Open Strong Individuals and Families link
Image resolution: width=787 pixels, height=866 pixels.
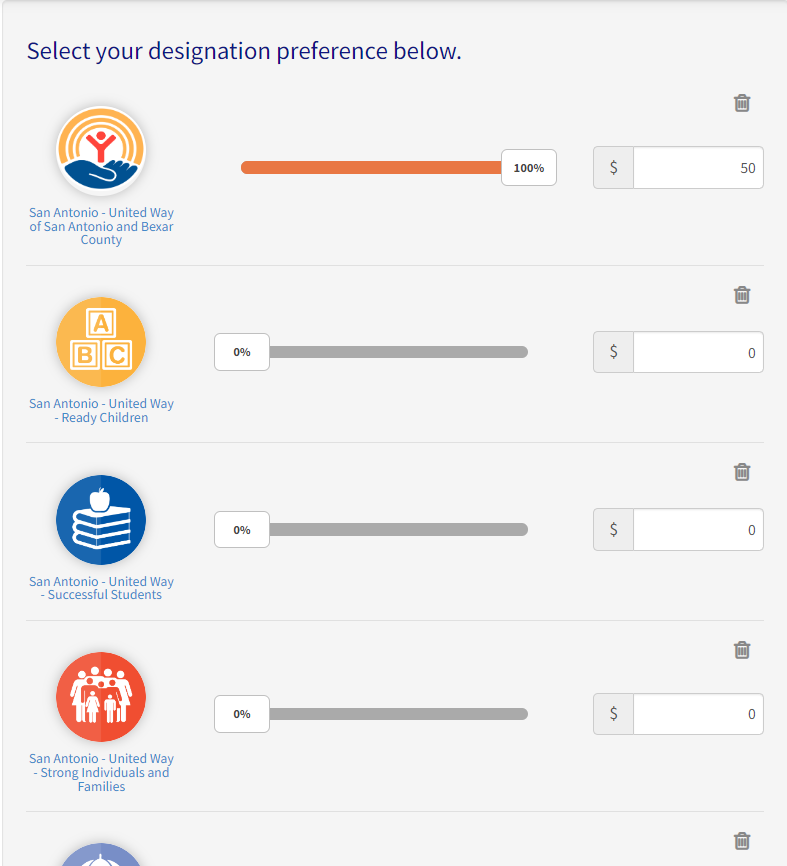(x=101, y=773)
